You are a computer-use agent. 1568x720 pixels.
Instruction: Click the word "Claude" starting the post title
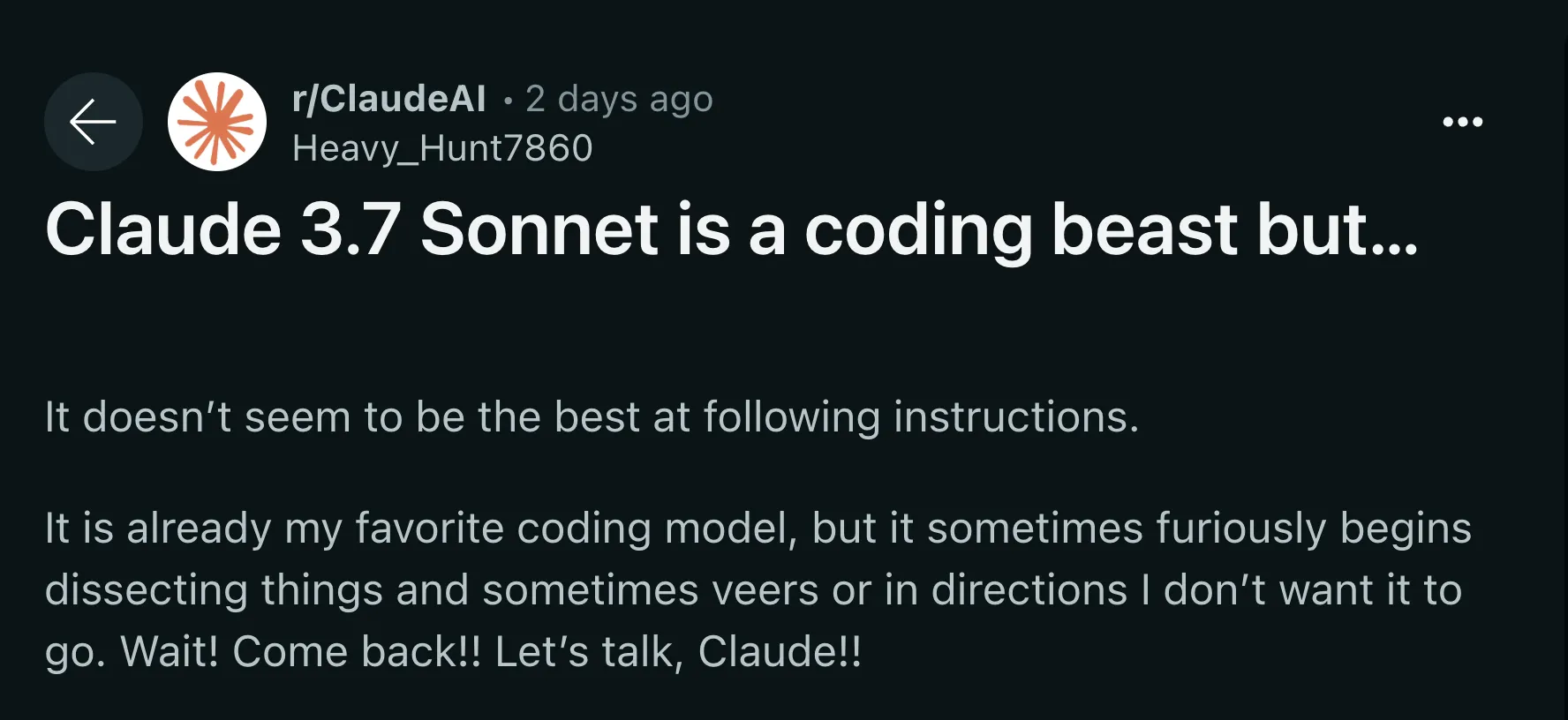163,229
